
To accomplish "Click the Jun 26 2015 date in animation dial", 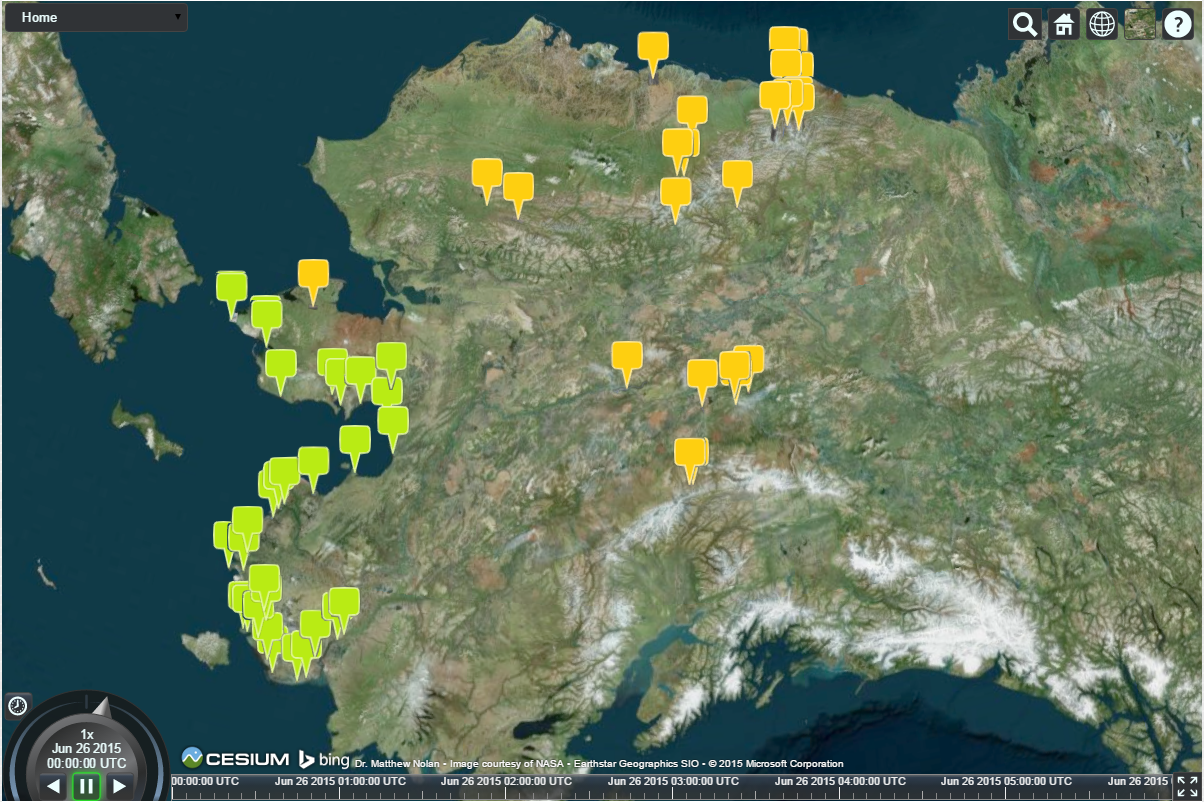I will click(87, 748).
